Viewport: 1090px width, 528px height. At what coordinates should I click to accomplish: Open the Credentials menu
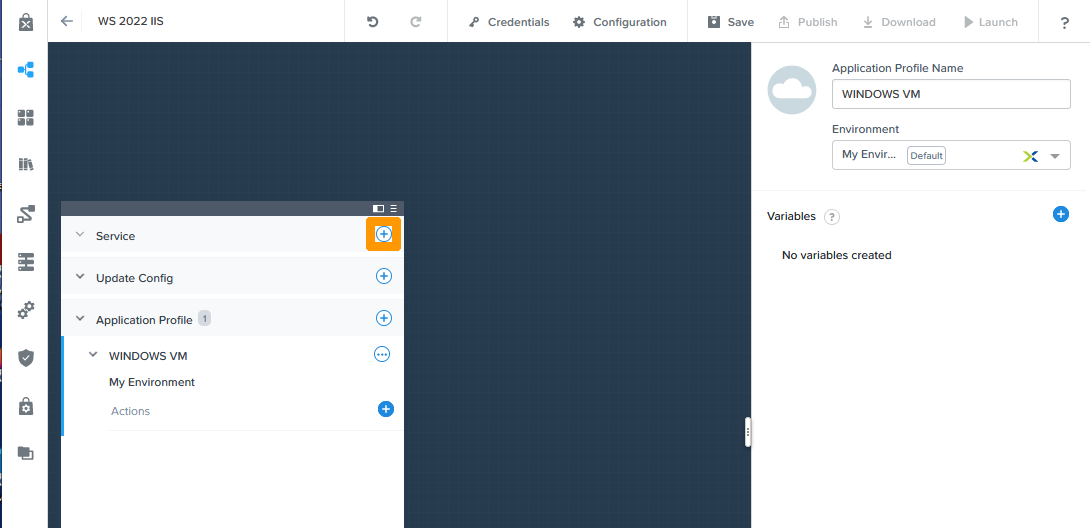point(509,22)
